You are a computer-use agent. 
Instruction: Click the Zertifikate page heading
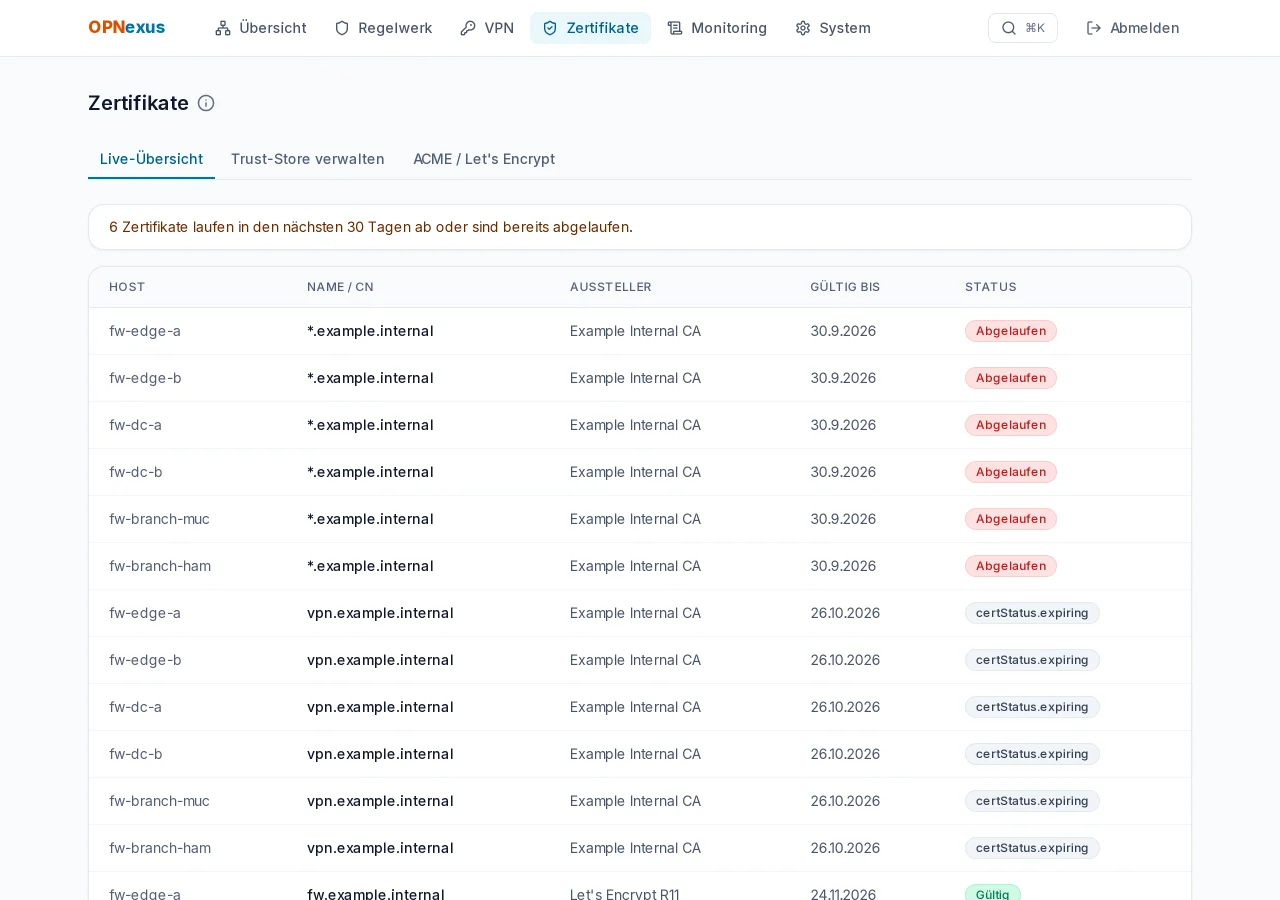tap(138, 103)
